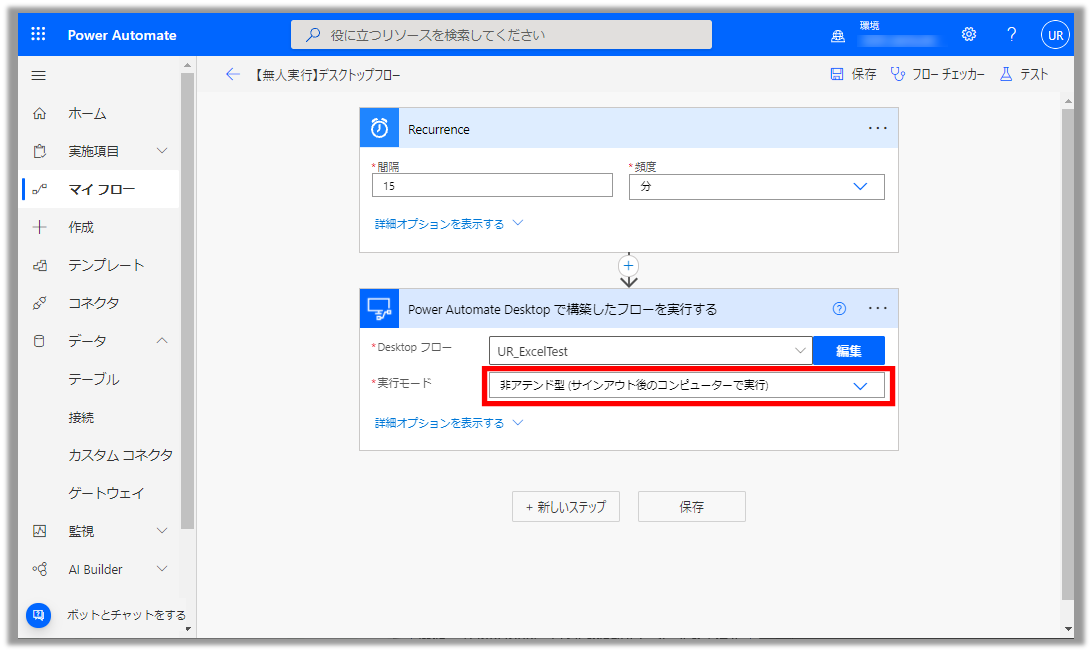This screenshot has height=652, width=1092.
Task: Open My Flows (マイ フロー) in the sidebar
Action: tap(100, 189)
